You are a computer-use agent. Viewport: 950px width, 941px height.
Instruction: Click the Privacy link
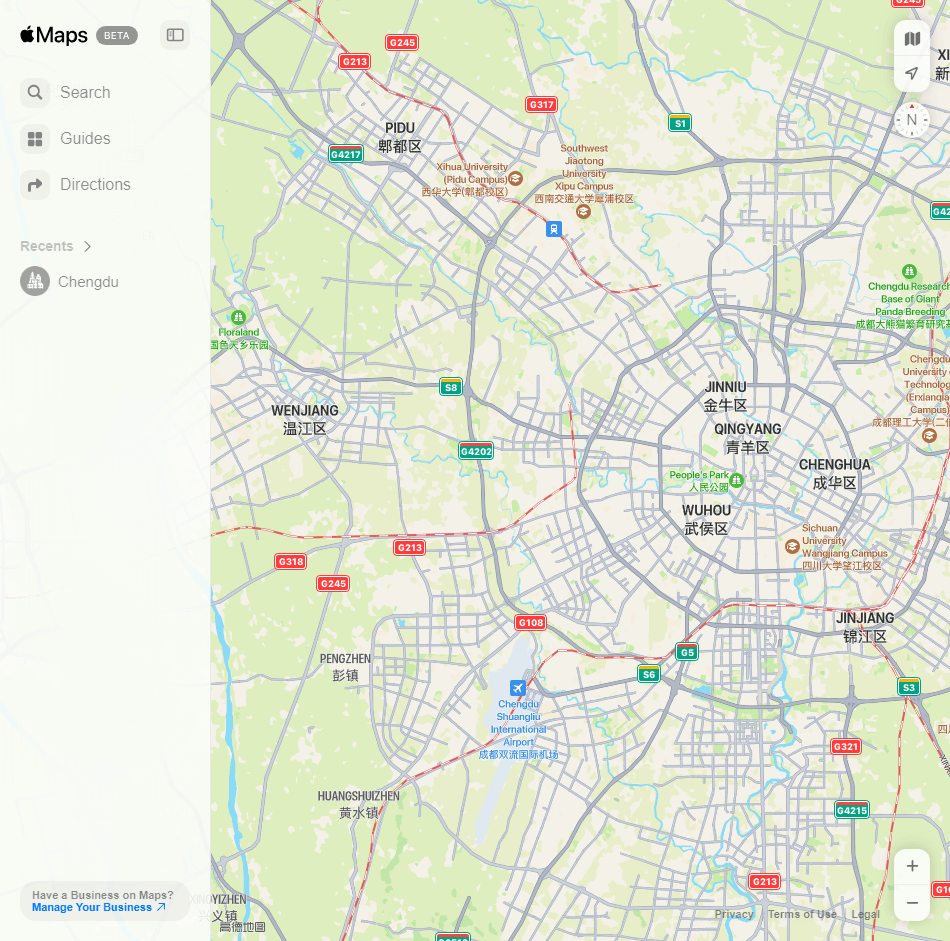coord(733,914)
